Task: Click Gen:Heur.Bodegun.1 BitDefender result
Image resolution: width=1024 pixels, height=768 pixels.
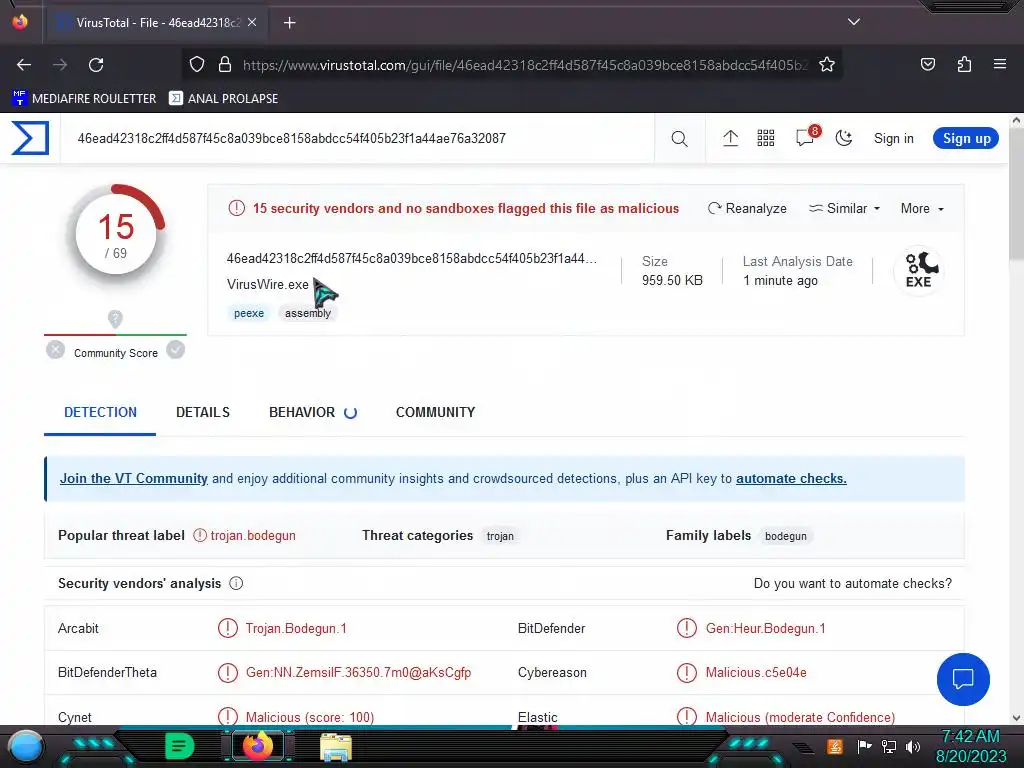Action: click(765, 628)
